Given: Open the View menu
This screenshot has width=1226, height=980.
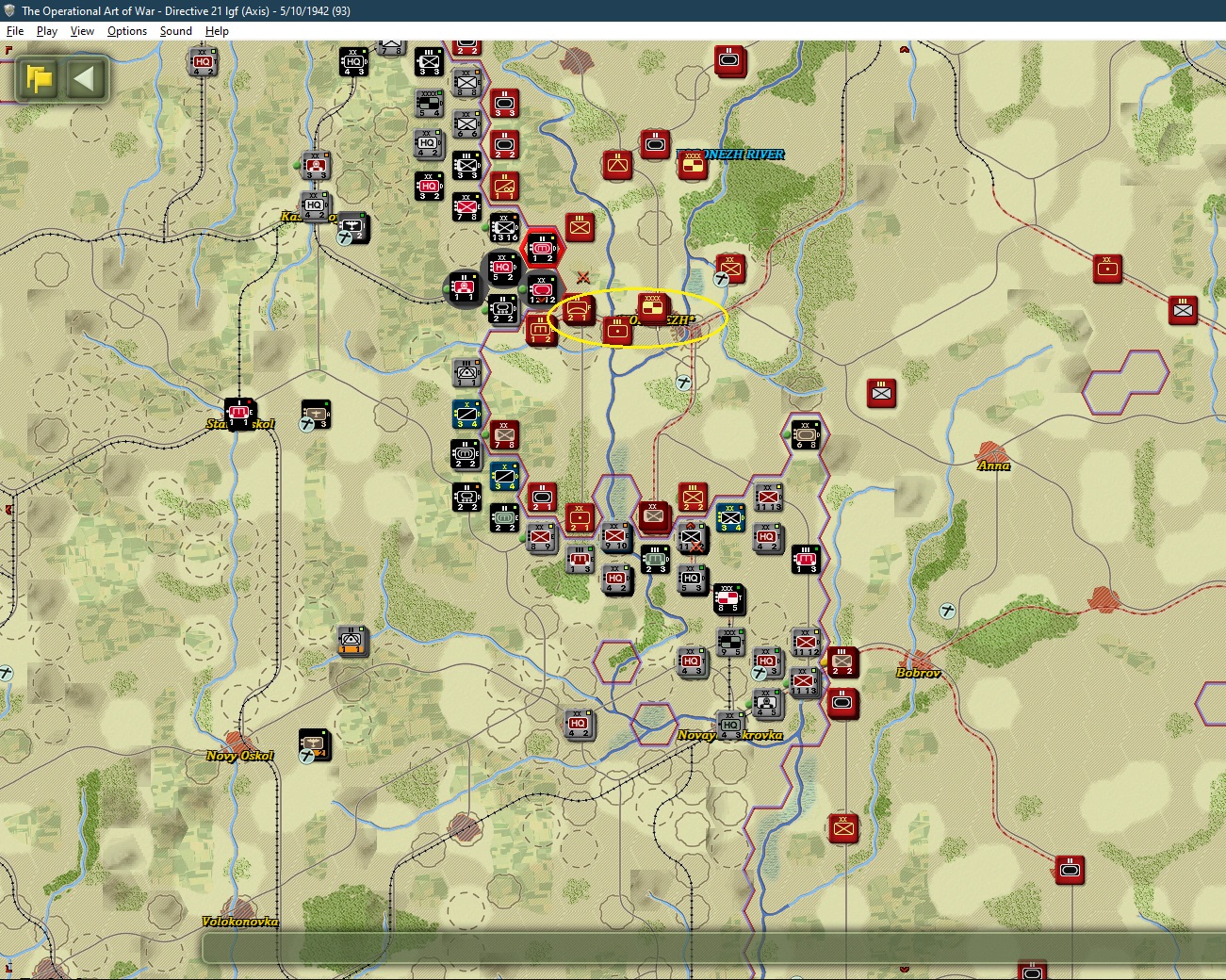Looking at the screenshot, I should click(x=82, y=31).
